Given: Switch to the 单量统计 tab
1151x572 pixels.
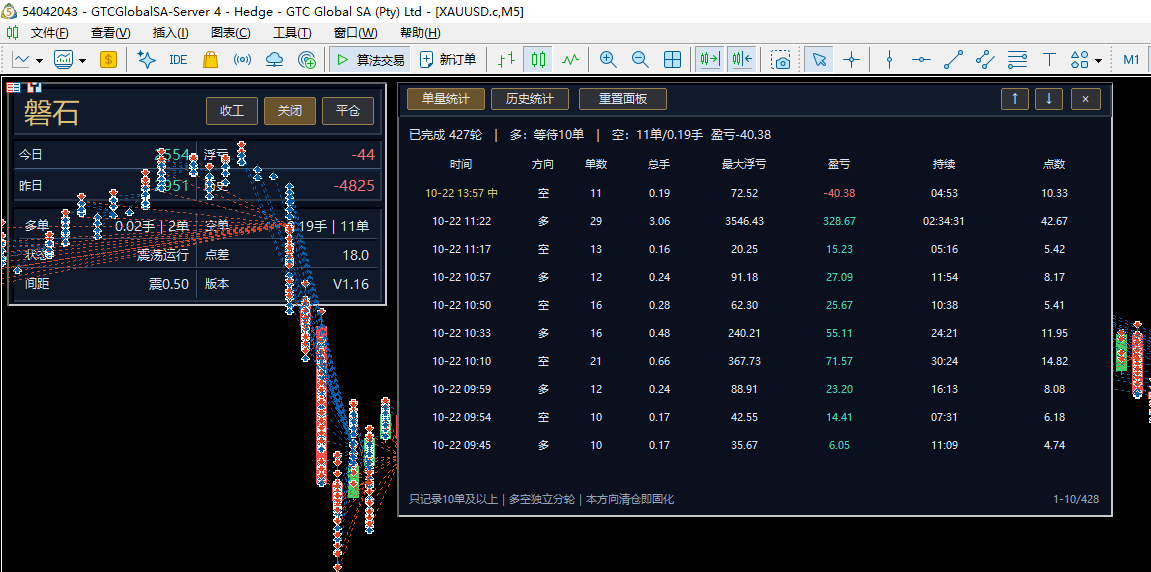Looking at the screenshot, I should coord(446,98).
